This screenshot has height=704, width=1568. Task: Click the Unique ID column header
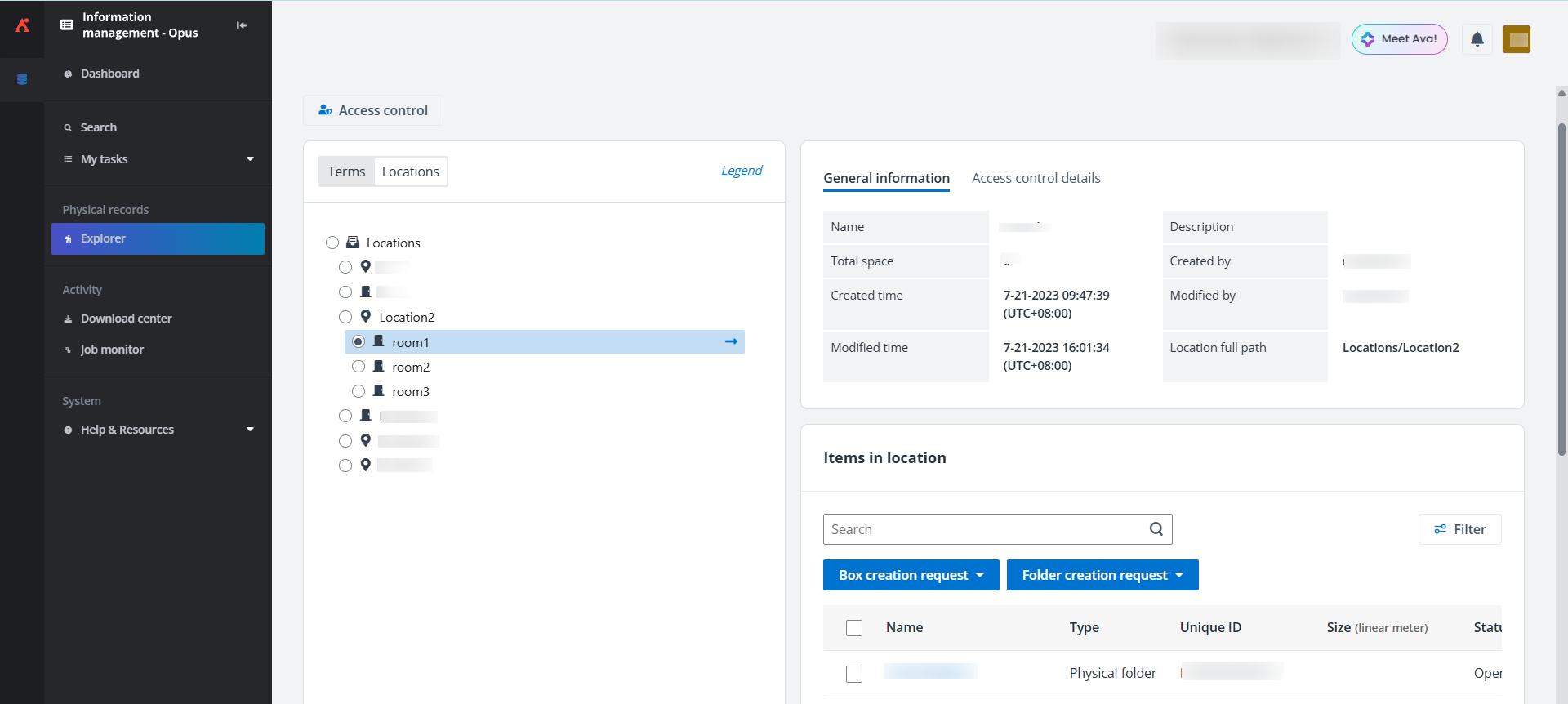point(1210,627)
